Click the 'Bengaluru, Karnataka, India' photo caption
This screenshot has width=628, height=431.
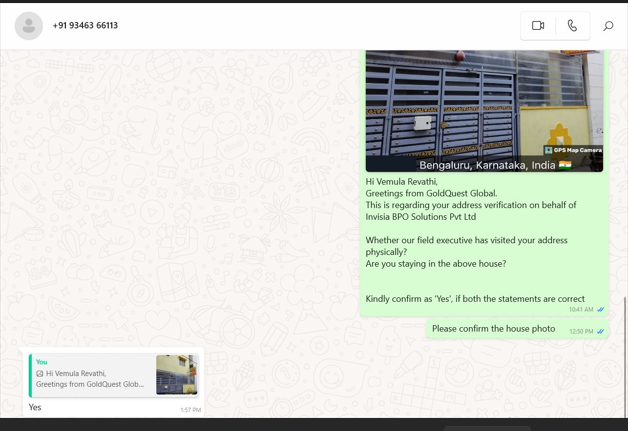tap(487, 165)
